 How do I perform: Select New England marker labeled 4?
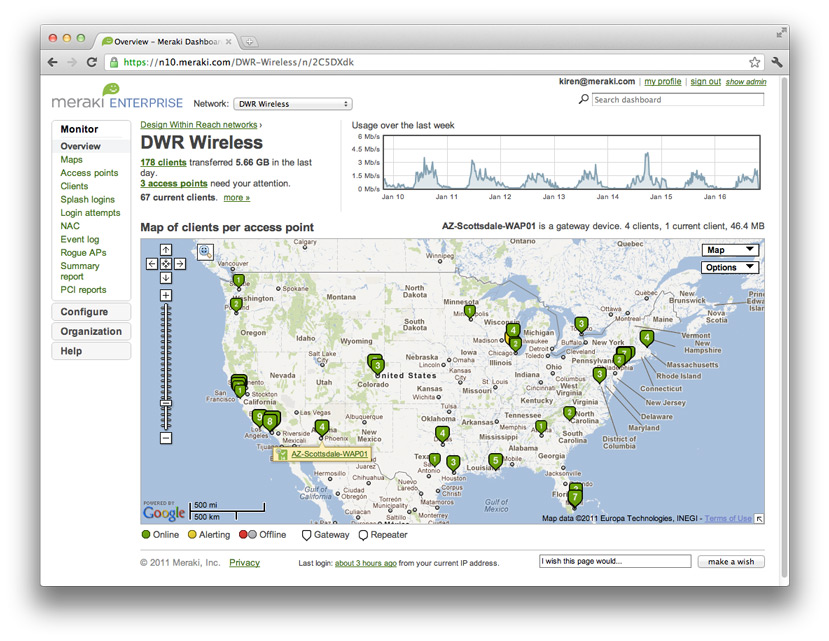[647, 337]
